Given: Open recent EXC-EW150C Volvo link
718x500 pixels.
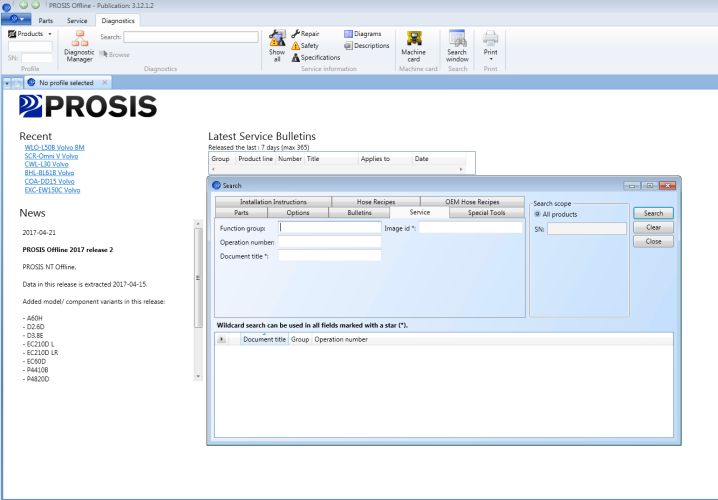Looking at the screenshot, I should 52,190.
